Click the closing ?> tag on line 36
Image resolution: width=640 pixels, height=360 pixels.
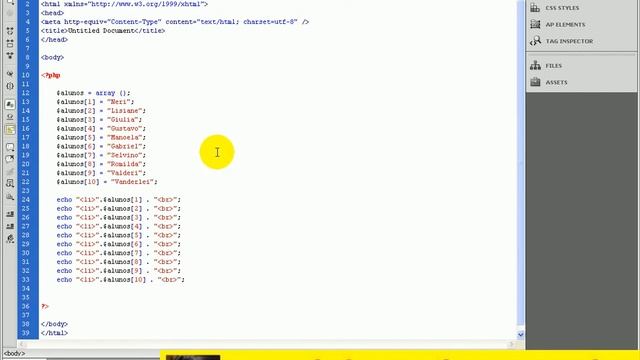44,306
